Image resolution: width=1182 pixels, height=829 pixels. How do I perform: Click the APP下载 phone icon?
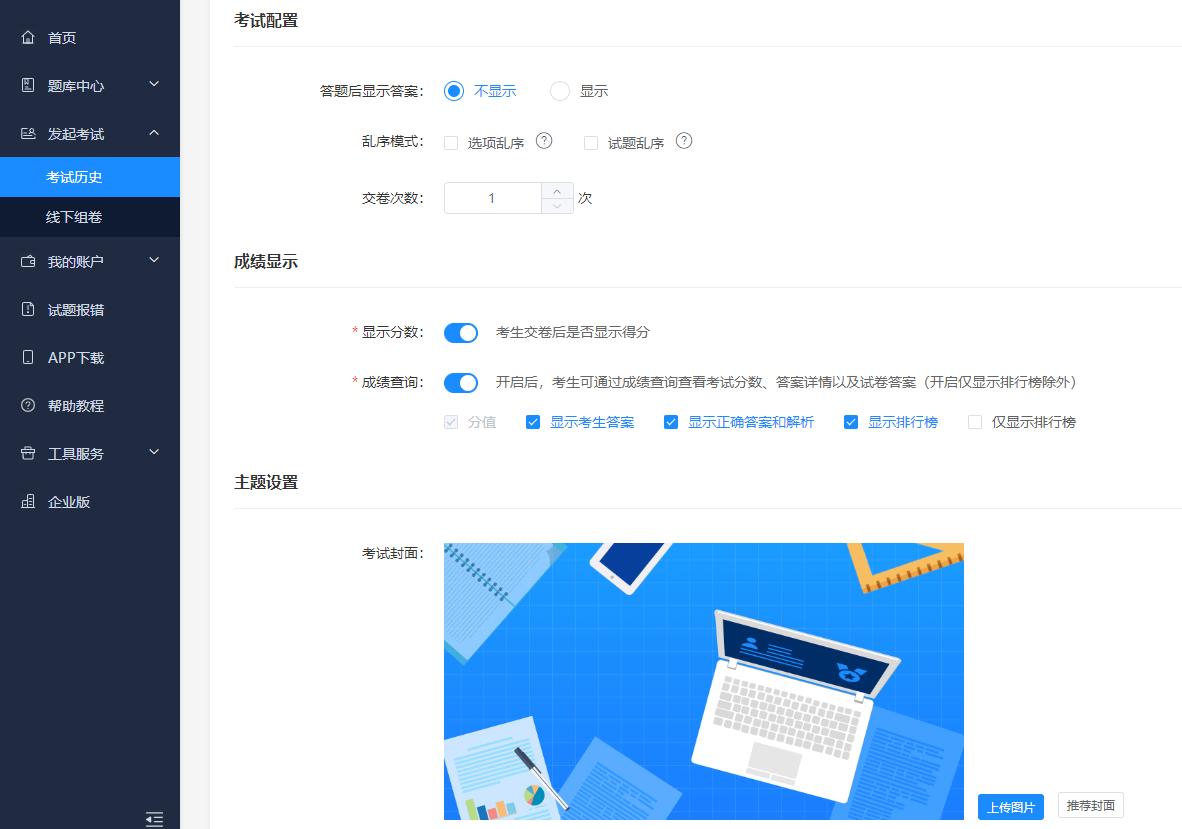28,358
